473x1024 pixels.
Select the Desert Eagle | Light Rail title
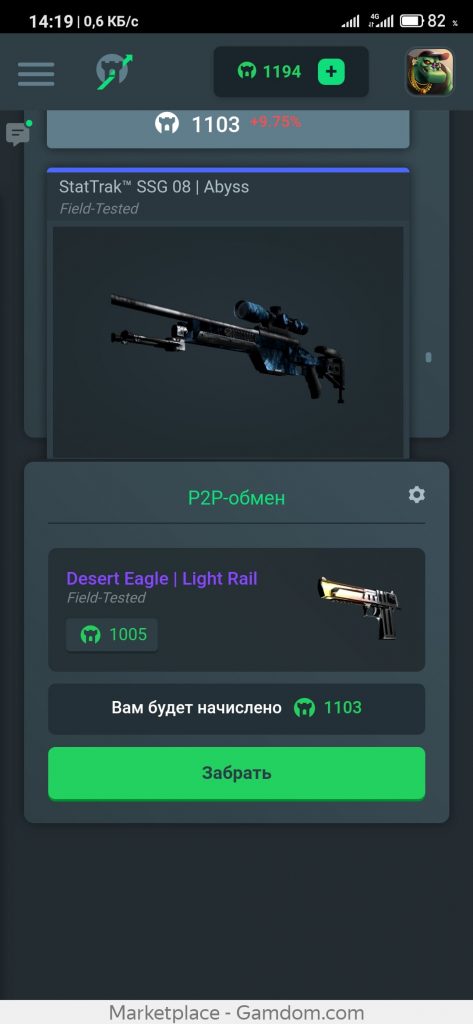162,579
